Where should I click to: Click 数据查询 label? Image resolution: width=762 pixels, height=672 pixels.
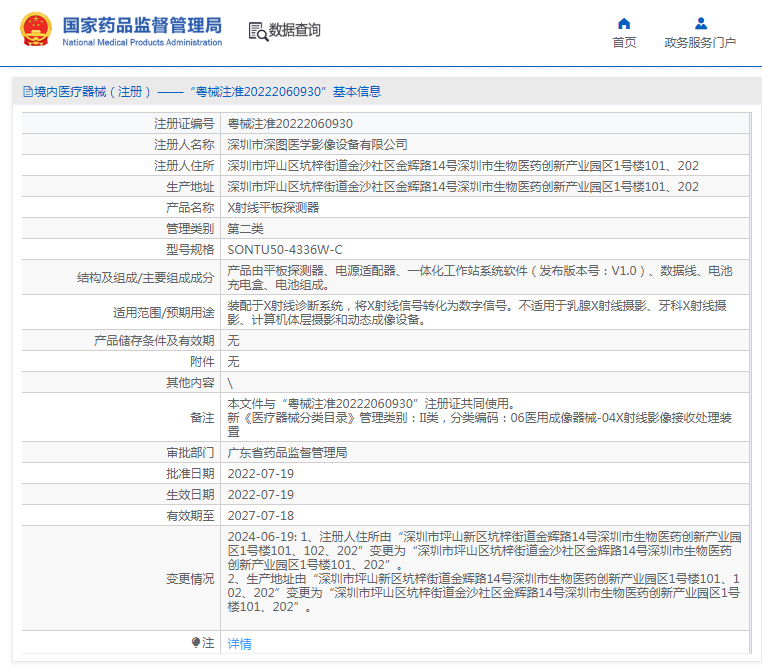(294, 30)
